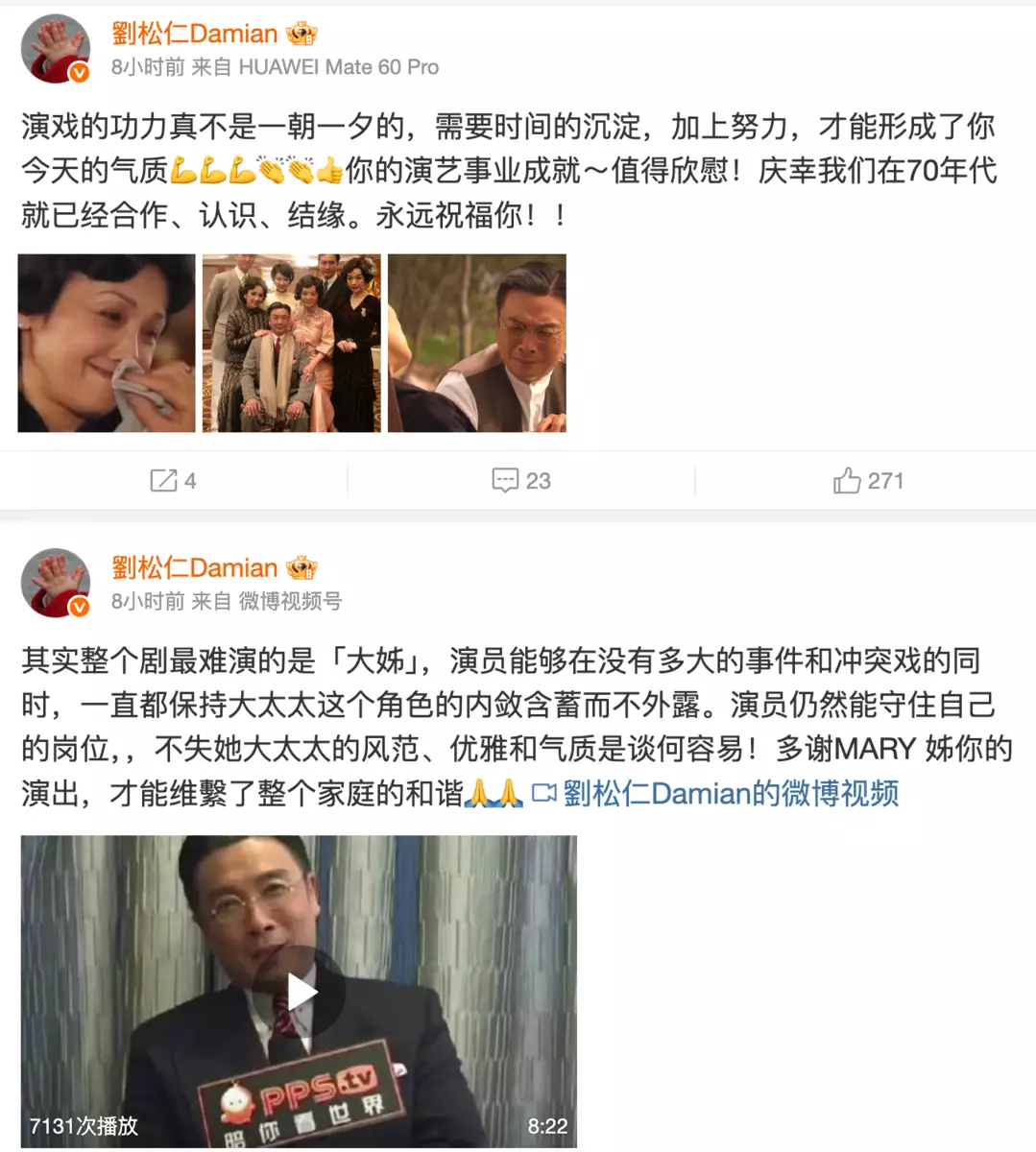Click the video camera icon before the link
1036x1152 pixels.
click(544, 793)
